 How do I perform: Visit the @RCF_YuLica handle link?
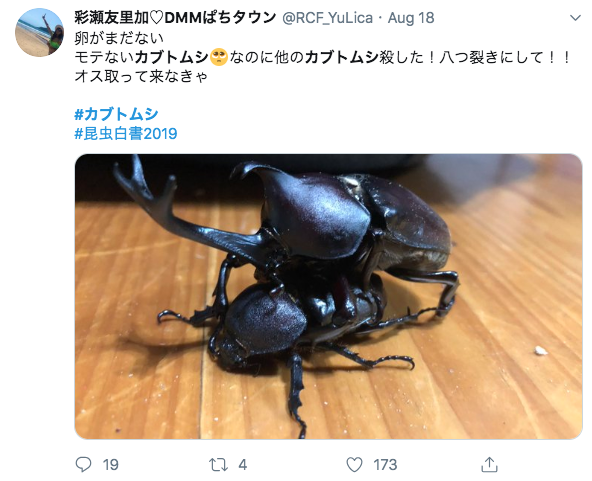[x=327, y=18]
